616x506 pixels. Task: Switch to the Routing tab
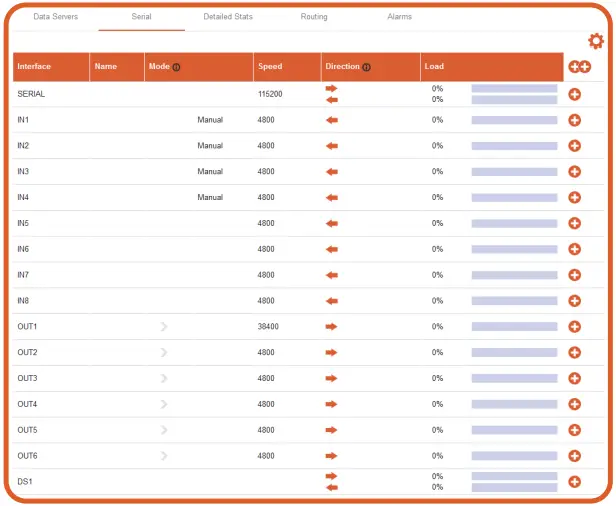click(314, 17)
